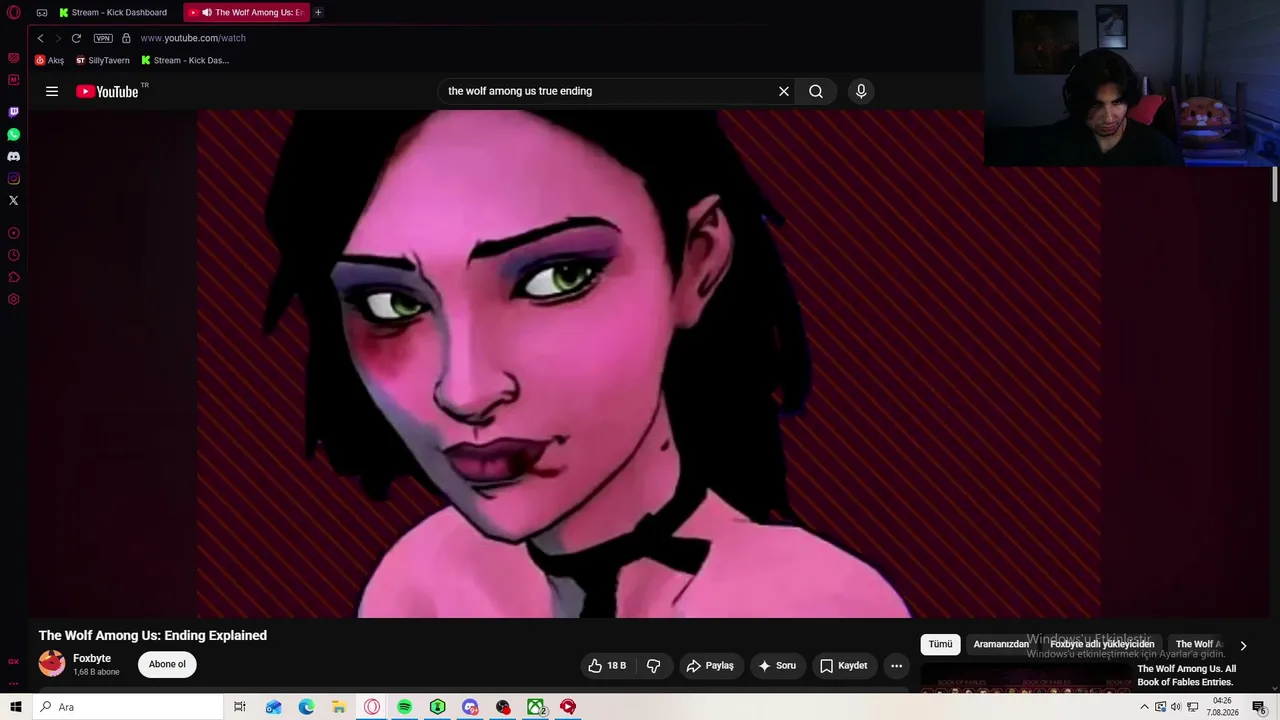Open Spotify from the taskbar
Screen dimensions: 1280x720
[404, 707]
